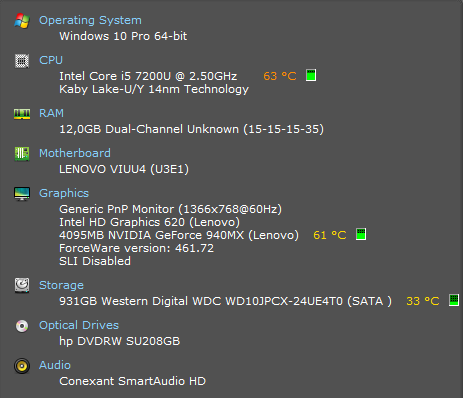Click the RAM memory stick icon
Image resolution: width=463 pixels, height=398 pixels.
click(22, 114)
